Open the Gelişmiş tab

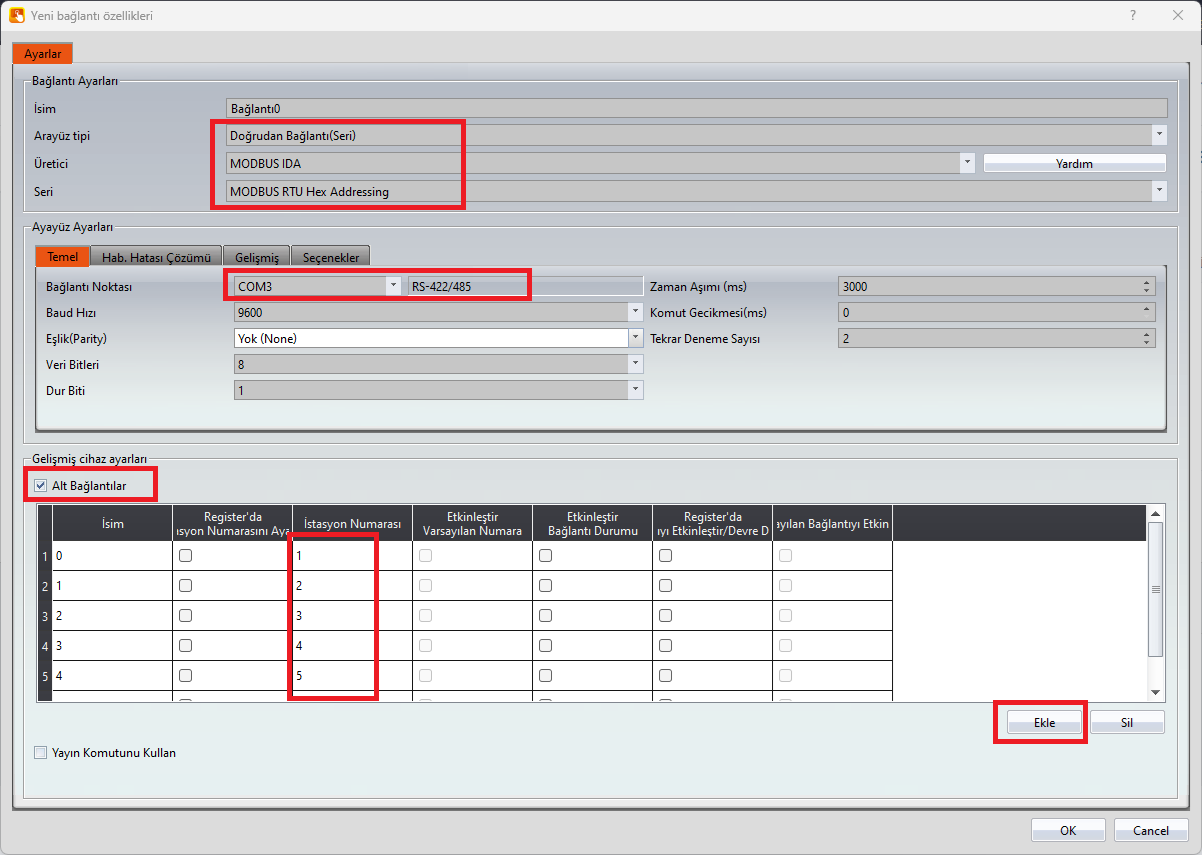[x=256, y=257]
